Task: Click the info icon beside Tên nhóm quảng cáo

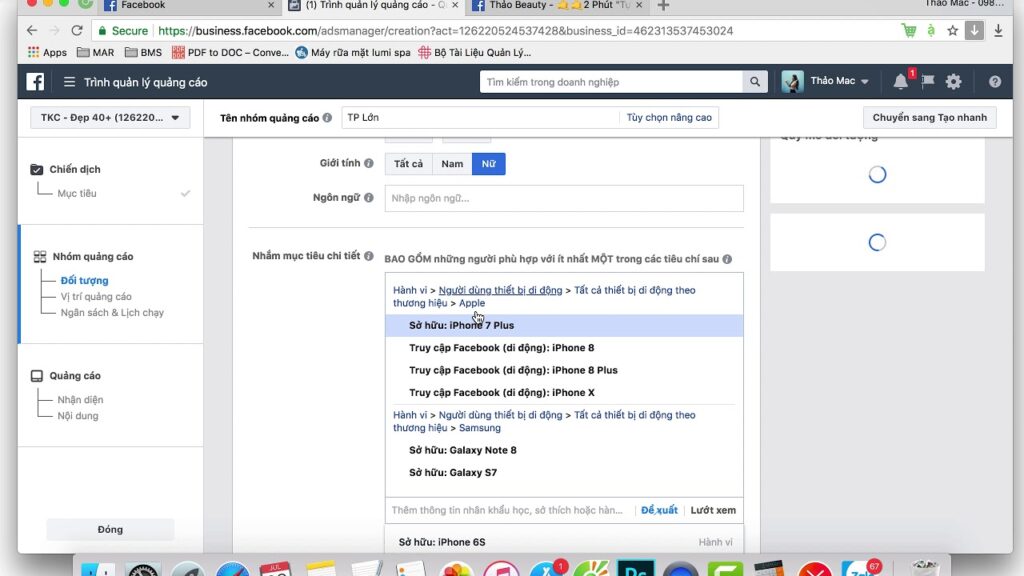Action: pyautogui.click(x=327, y=118)
